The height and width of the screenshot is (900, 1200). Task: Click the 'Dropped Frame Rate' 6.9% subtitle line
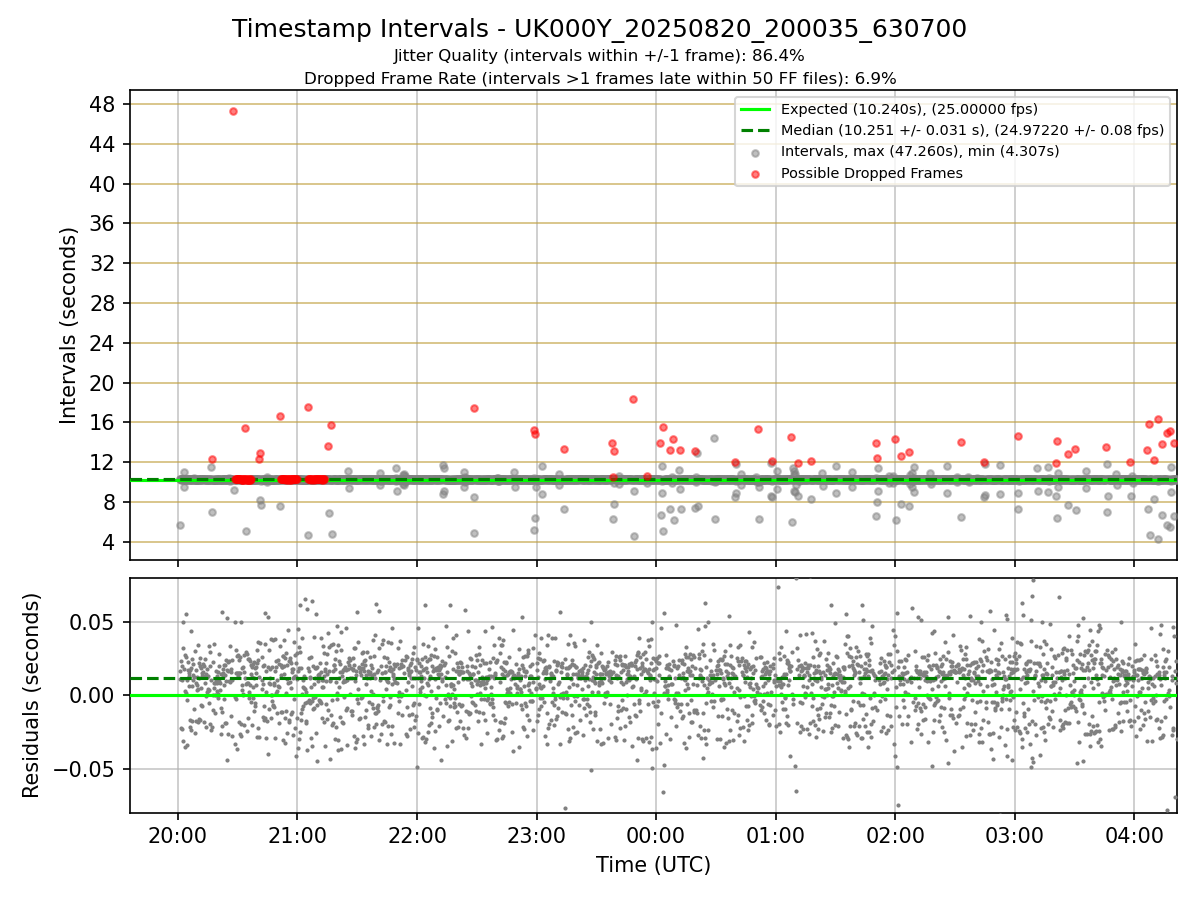click(x=599, y=78)
